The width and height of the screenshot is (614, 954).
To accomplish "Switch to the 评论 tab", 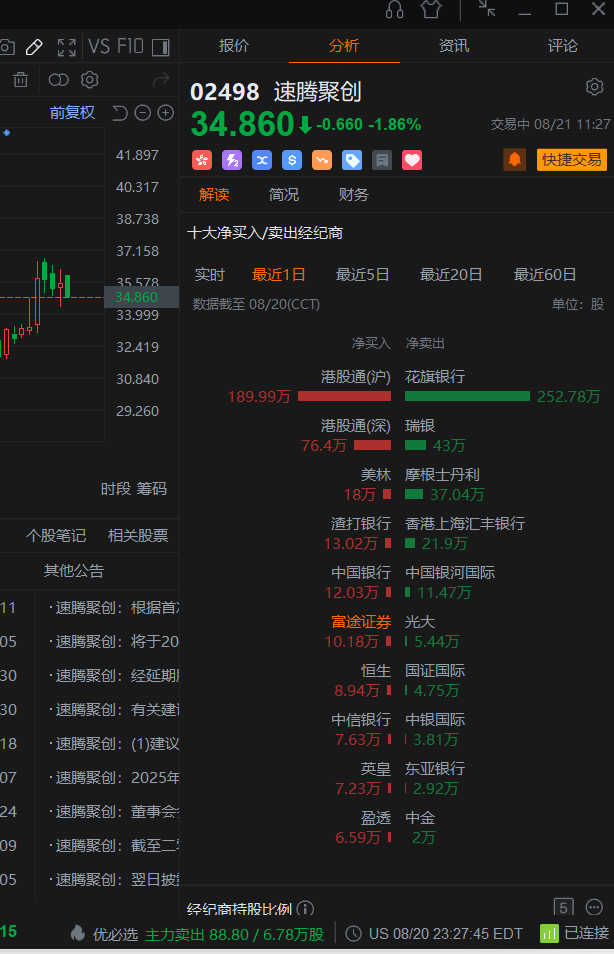I will [x=563, y=46].
